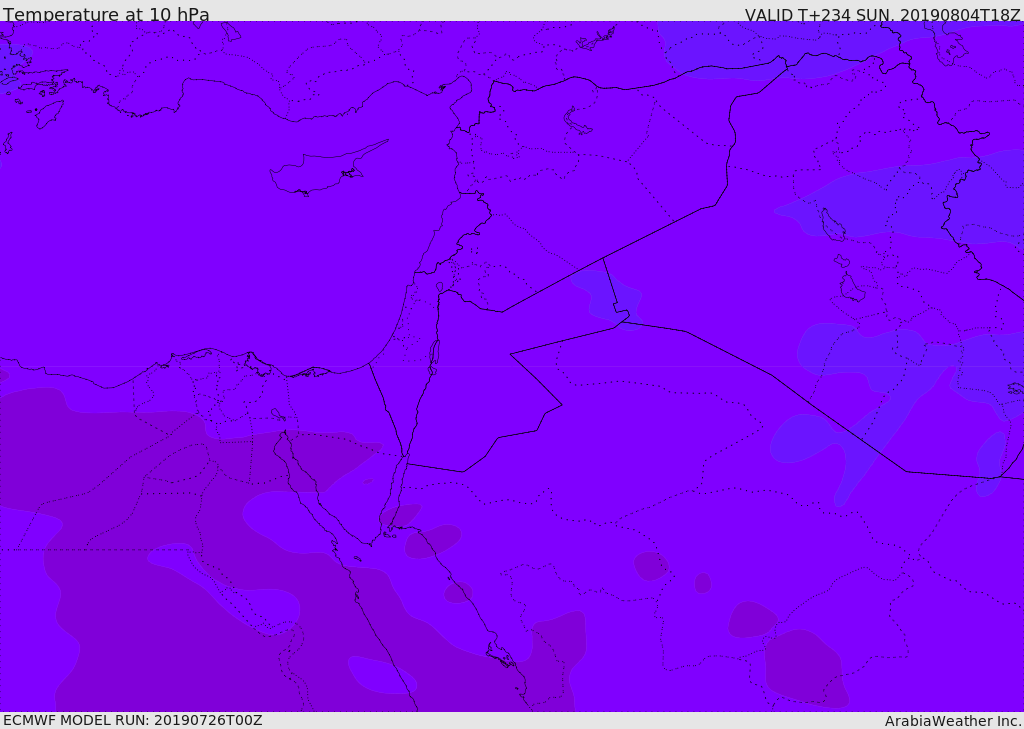1024x729 pixels.
Task: Click the 'ArabiaWeather Inc' credit text
Action: point(952,721)
